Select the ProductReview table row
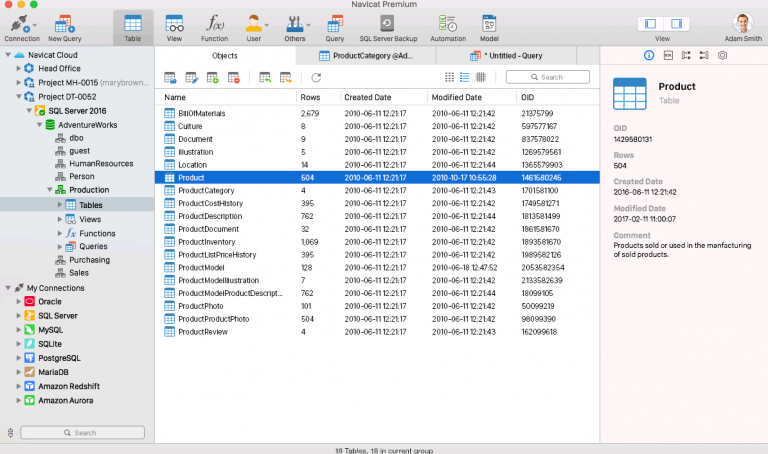 point(377,332)
